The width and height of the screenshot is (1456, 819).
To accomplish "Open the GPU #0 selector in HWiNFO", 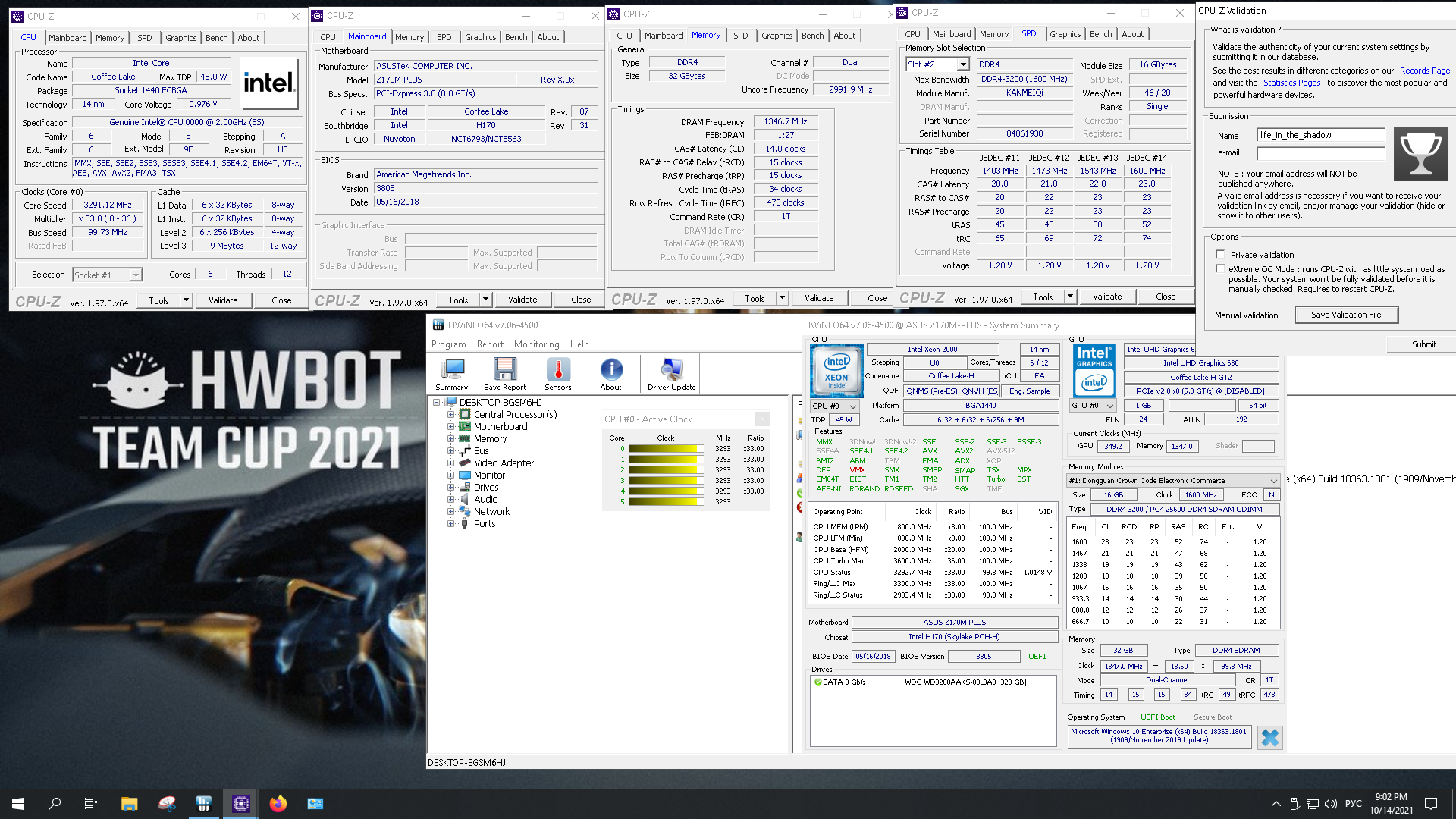I will click(1093, 406).
